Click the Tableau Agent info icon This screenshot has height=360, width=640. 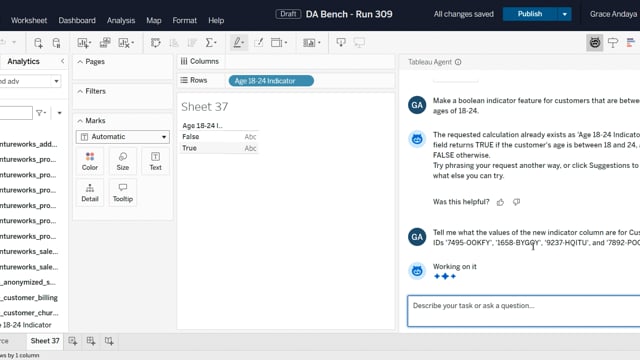(458, 62)
